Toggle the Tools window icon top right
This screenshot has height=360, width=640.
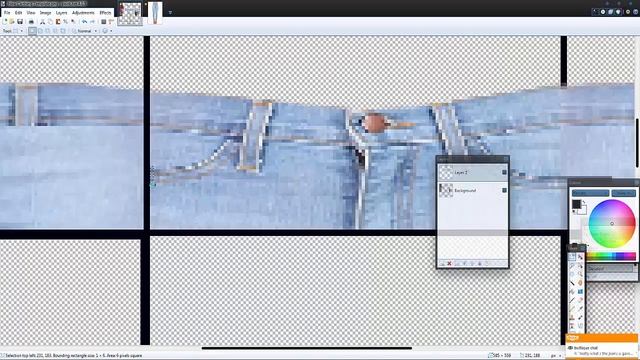point(595,12)
